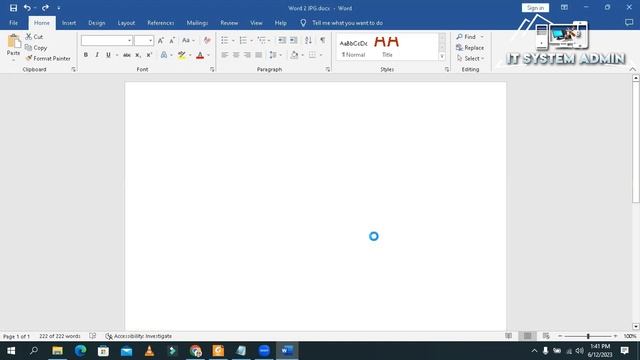The image size is (640, 360).
Task: Open the File tab
Action: [x=13, y=23]
